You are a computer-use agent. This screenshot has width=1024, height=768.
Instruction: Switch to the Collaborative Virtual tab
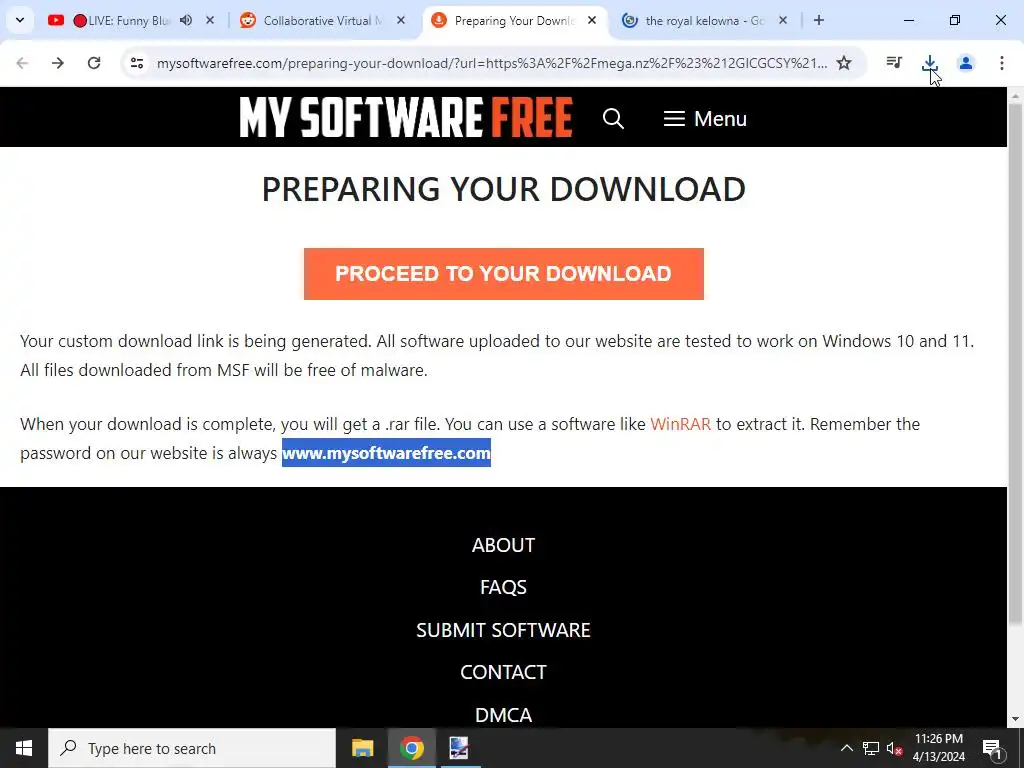[323, 20]
